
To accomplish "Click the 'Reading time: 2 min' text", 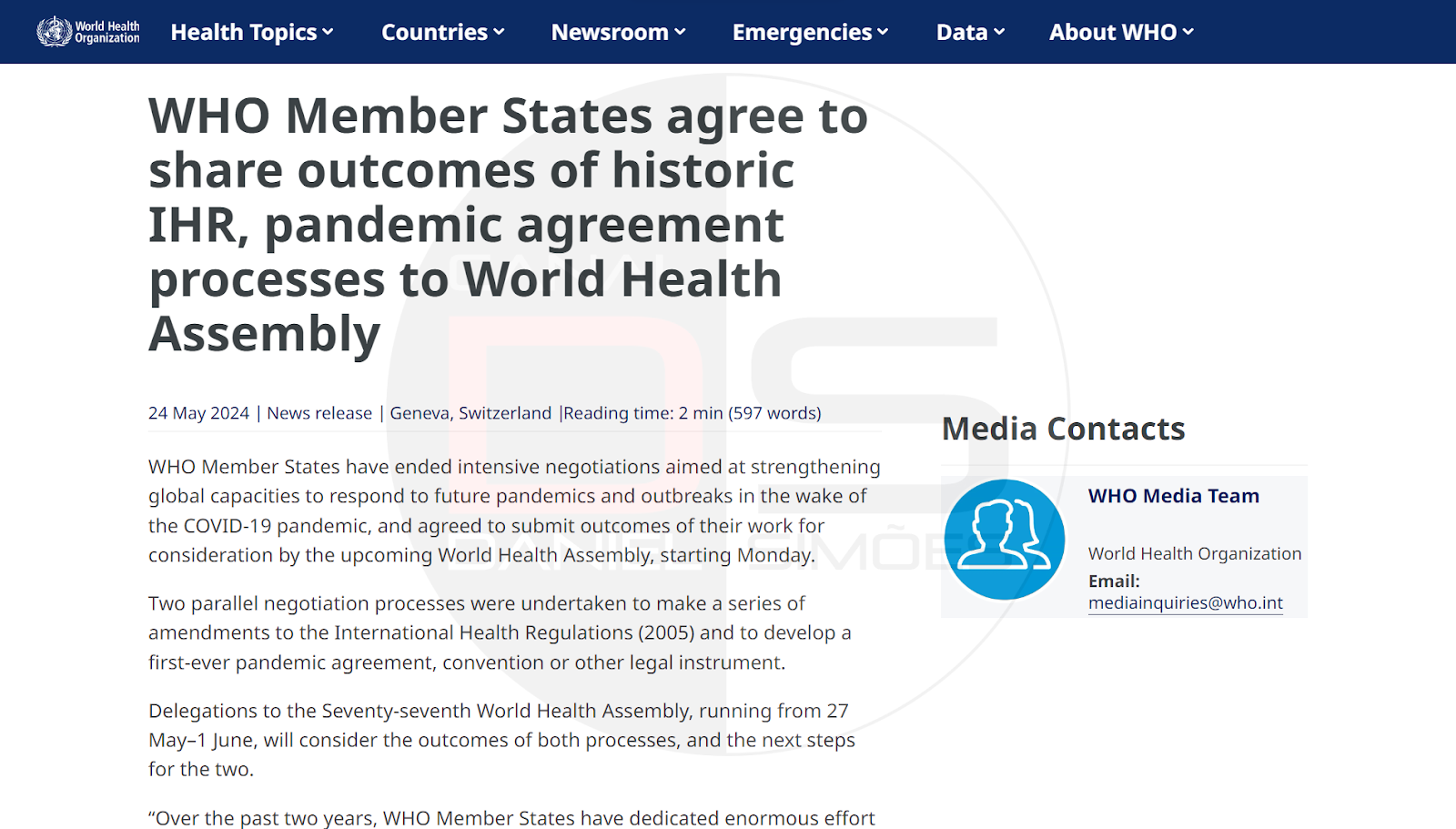I will [643, 413].
